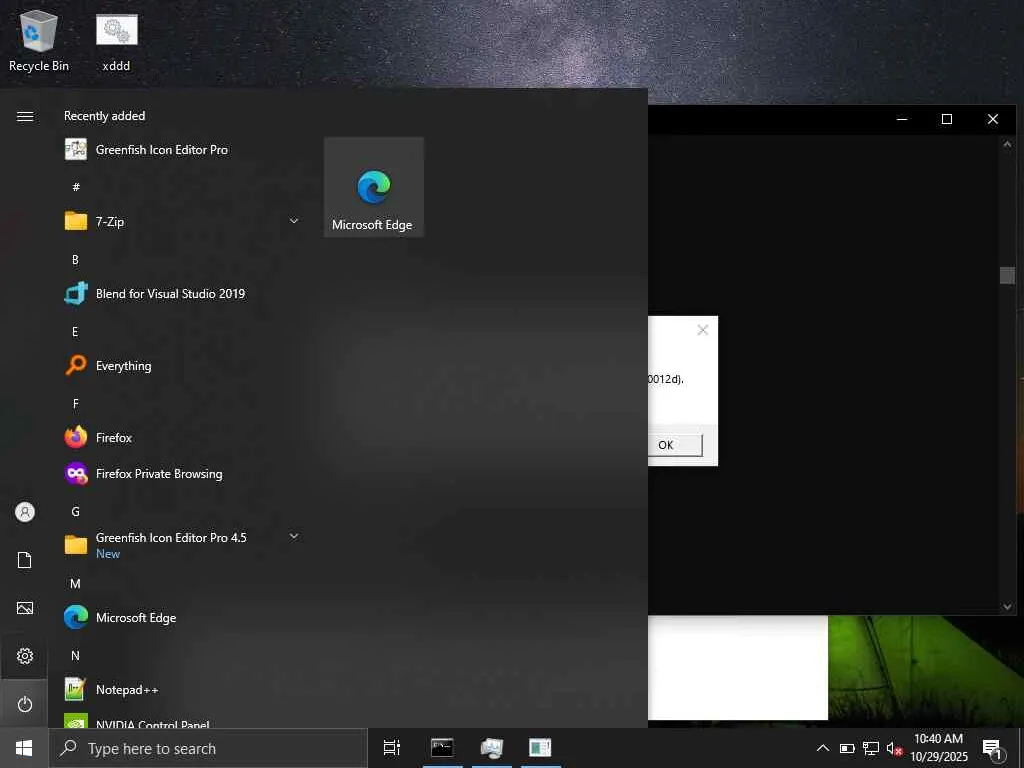The image size is (1024, 768).
Task: Open NVIDIA Control Panel entry
Action: 181,721
